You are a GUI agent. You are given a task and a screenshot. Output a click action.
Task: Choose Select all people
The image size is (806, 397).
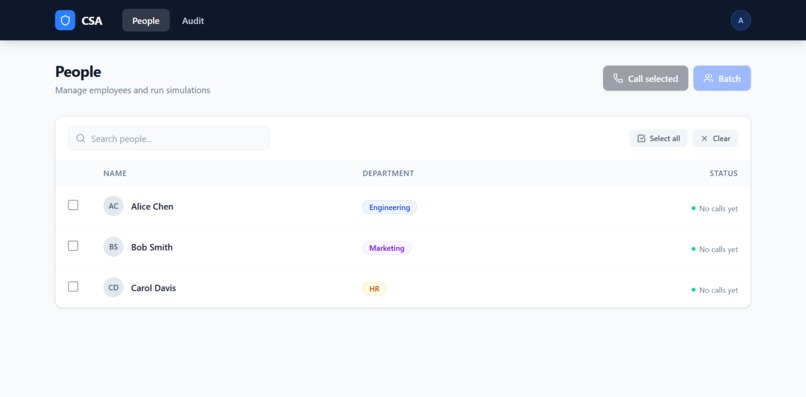coord(658,138)
